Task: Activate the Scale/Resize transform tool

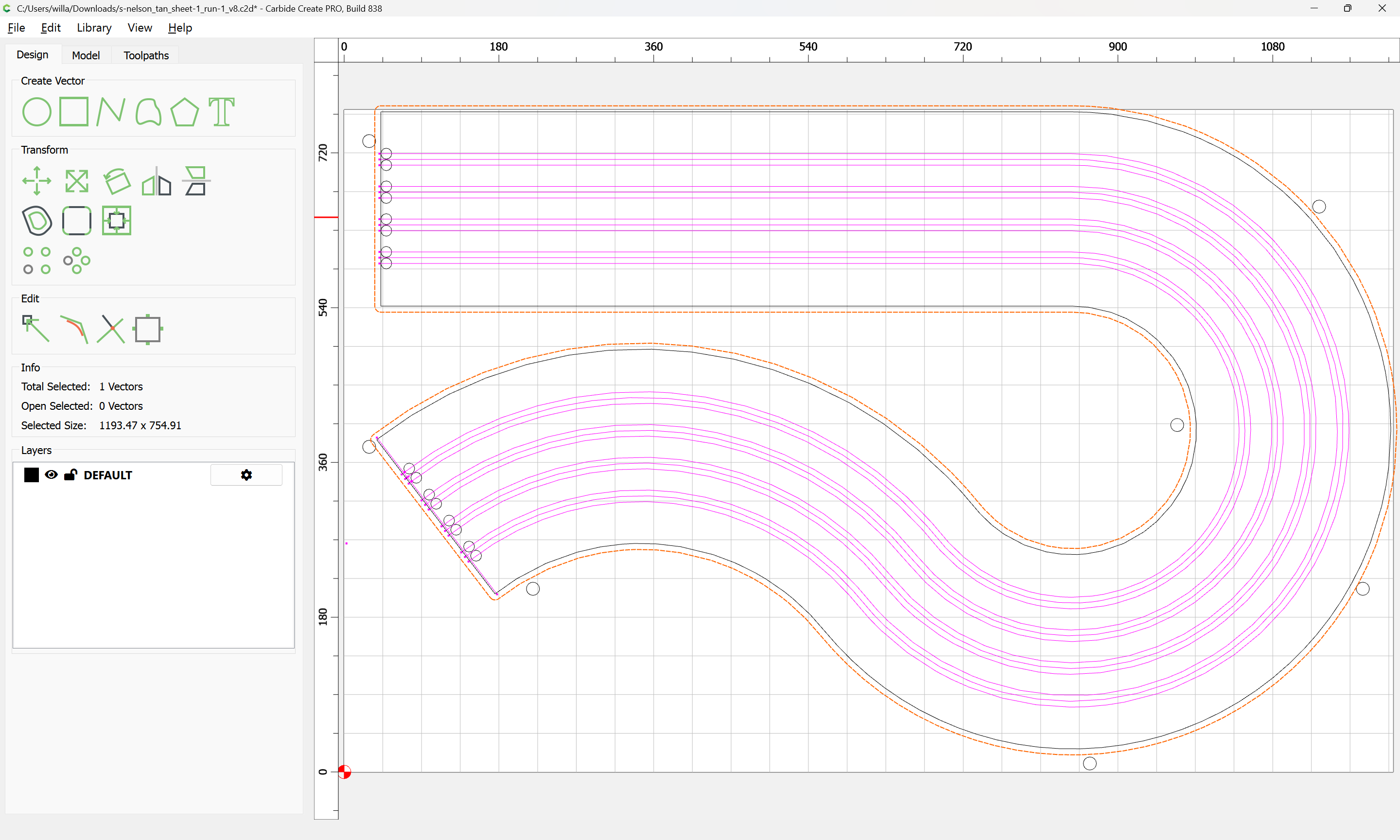Action: (76, 181)
